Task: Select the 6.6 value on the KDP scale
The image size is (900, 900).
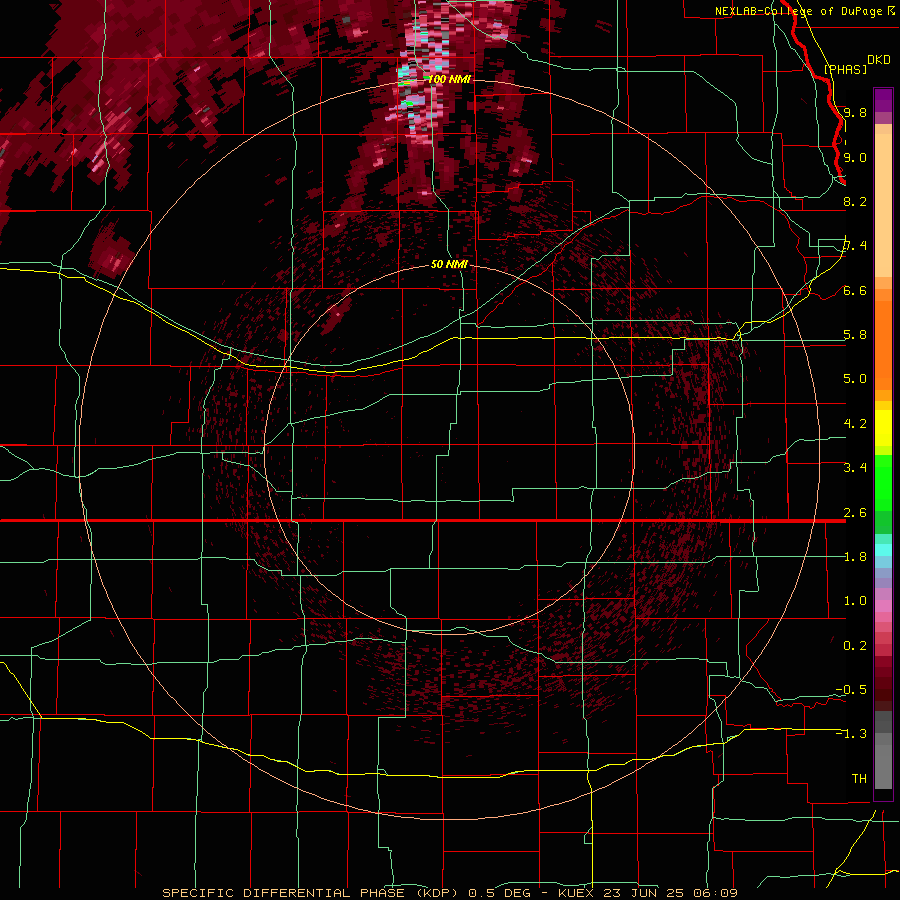Action: click(x=855, y=290)
